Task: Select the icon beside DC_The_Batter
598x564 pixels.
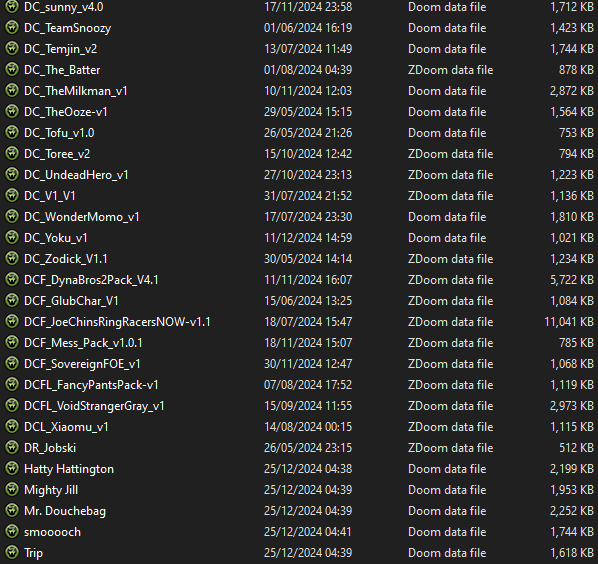Action: pos(12,70)
